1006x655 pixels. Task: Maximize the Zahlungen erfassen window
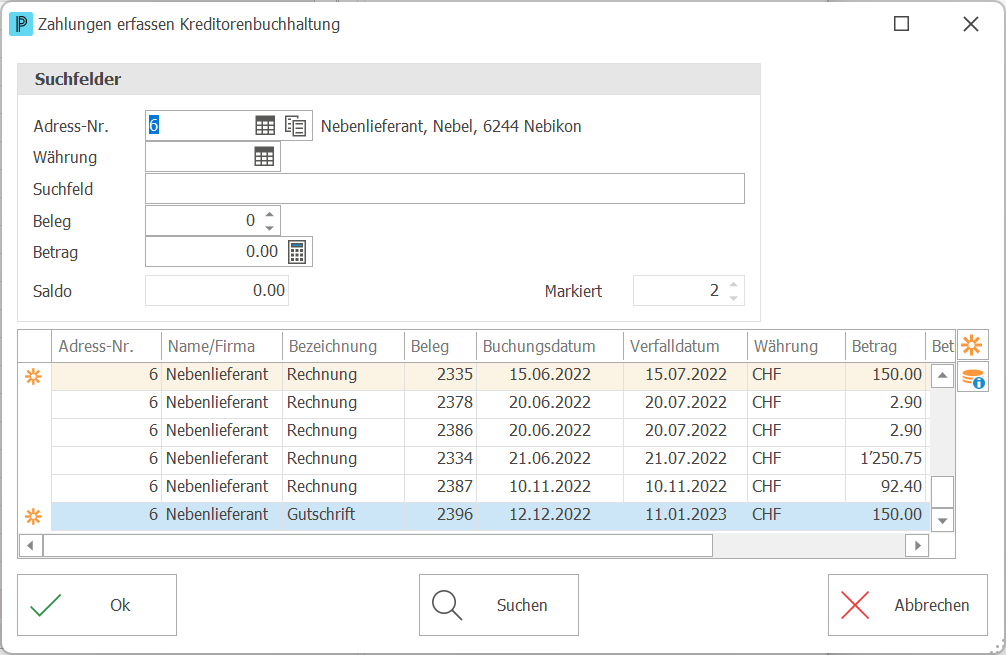pyautogui.click(x=901, y=24)
